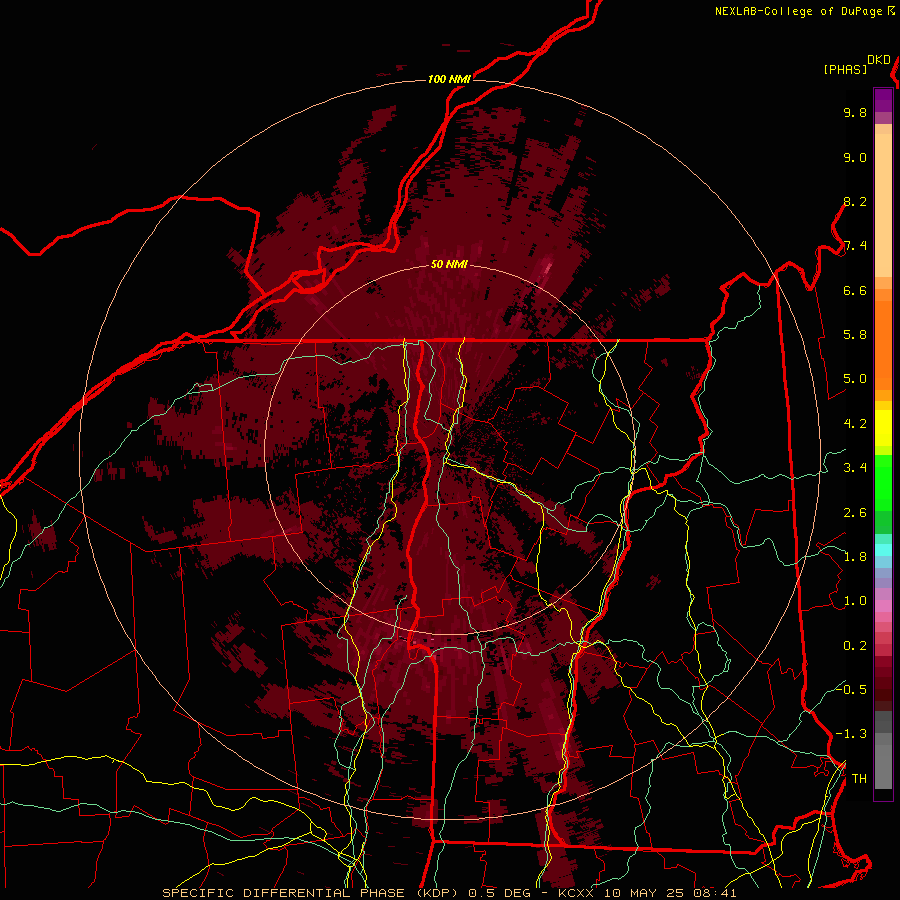
Task: Click the -0.5 scale value
Action: point(851,689)
